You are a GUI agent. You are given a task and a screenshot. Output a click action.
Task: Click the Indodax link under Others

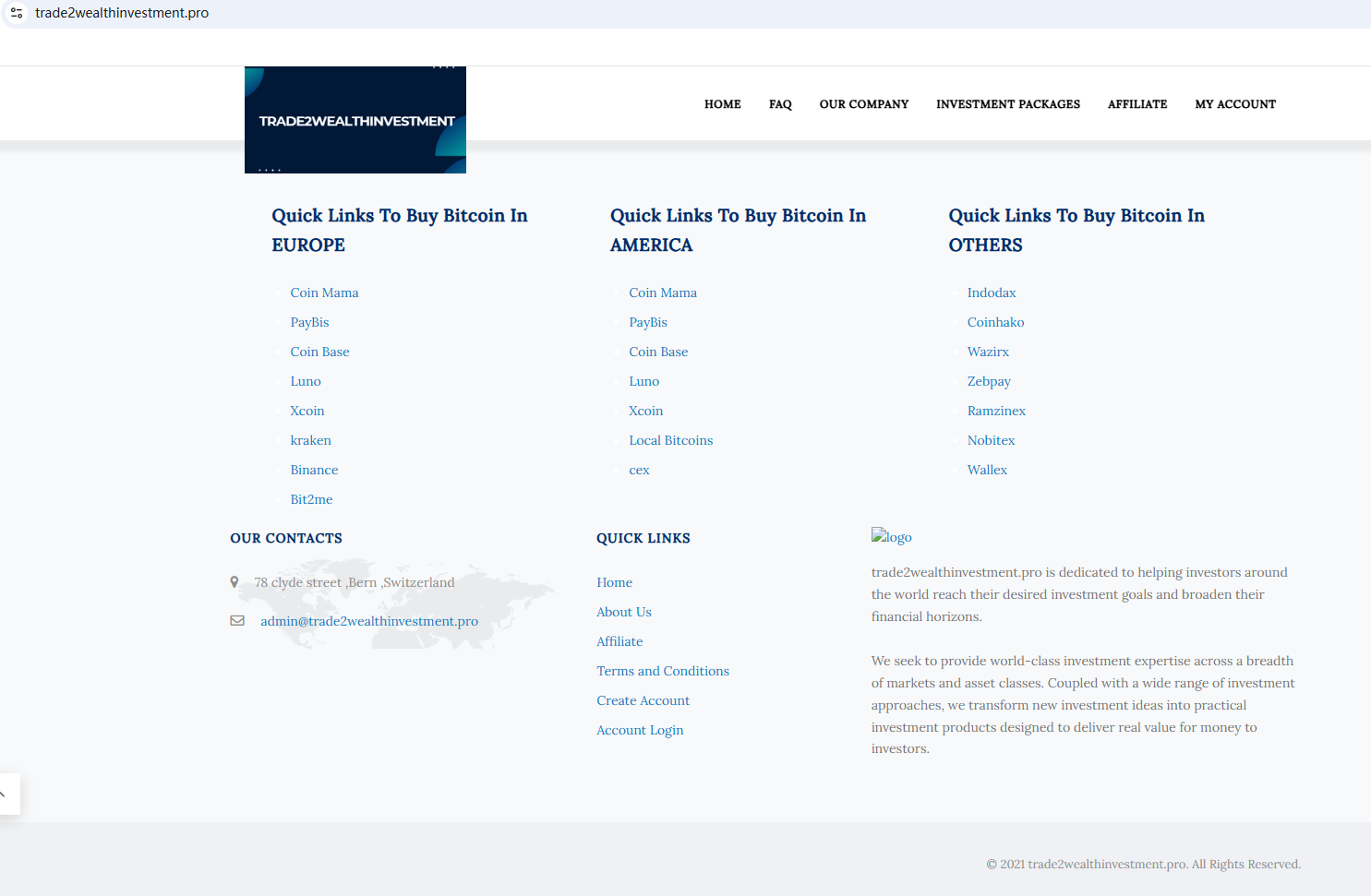tap(991, 293)
